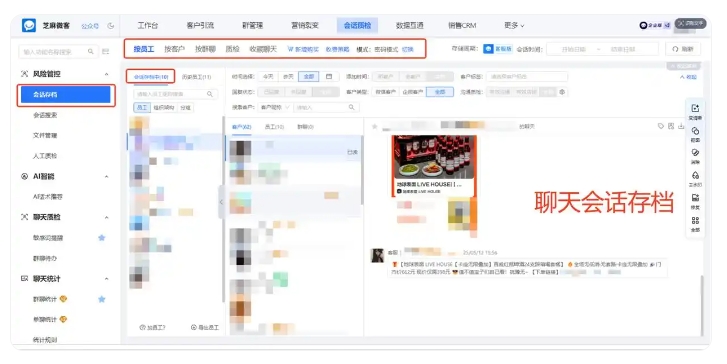Image resolution: width=727 pixels, height=364 pixels.
Task: Click the 刷新 refresh button
Action: (683, 49)
